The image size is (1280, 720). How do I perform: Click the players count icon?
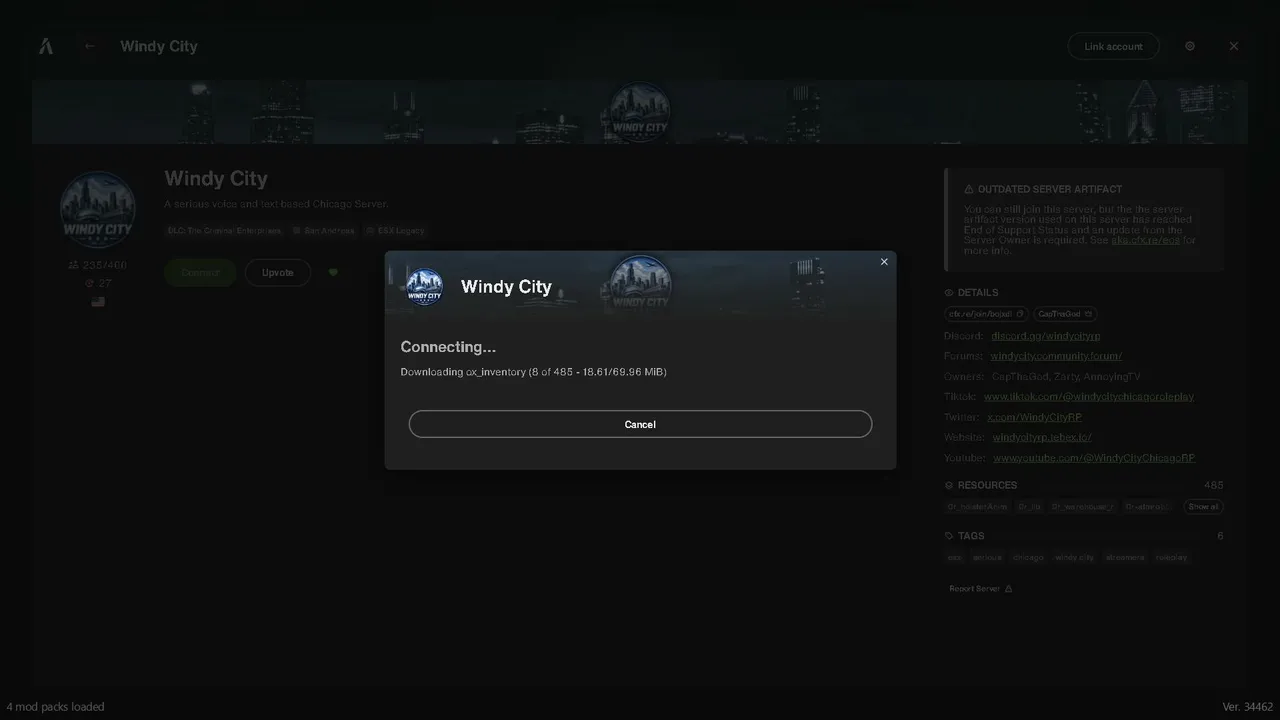[x=74, y=265]
